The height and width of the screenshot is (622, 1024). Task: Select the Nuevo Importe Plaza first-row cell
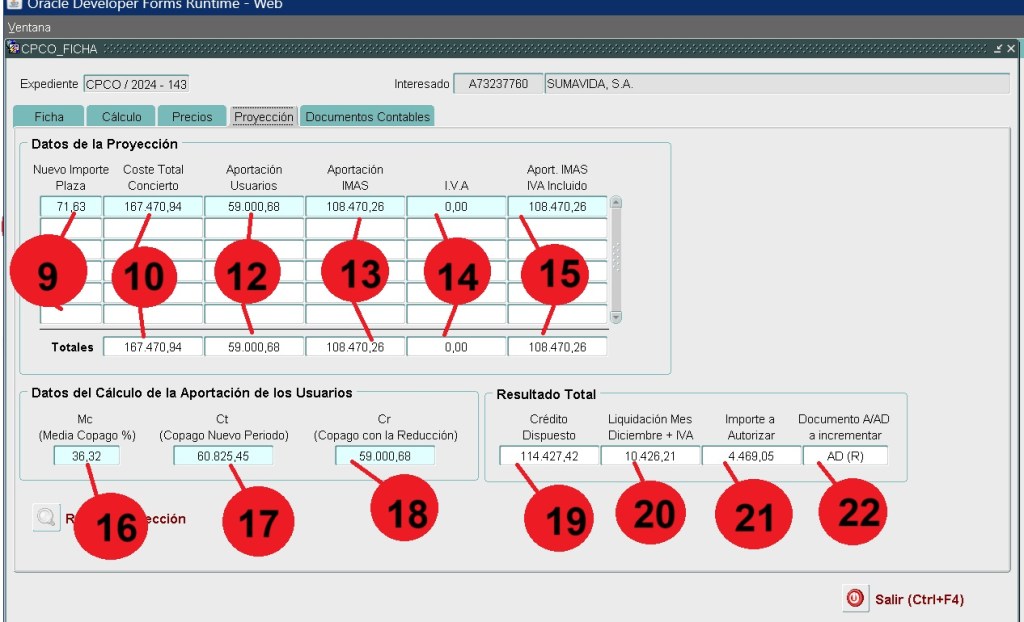tap(70, 207)
